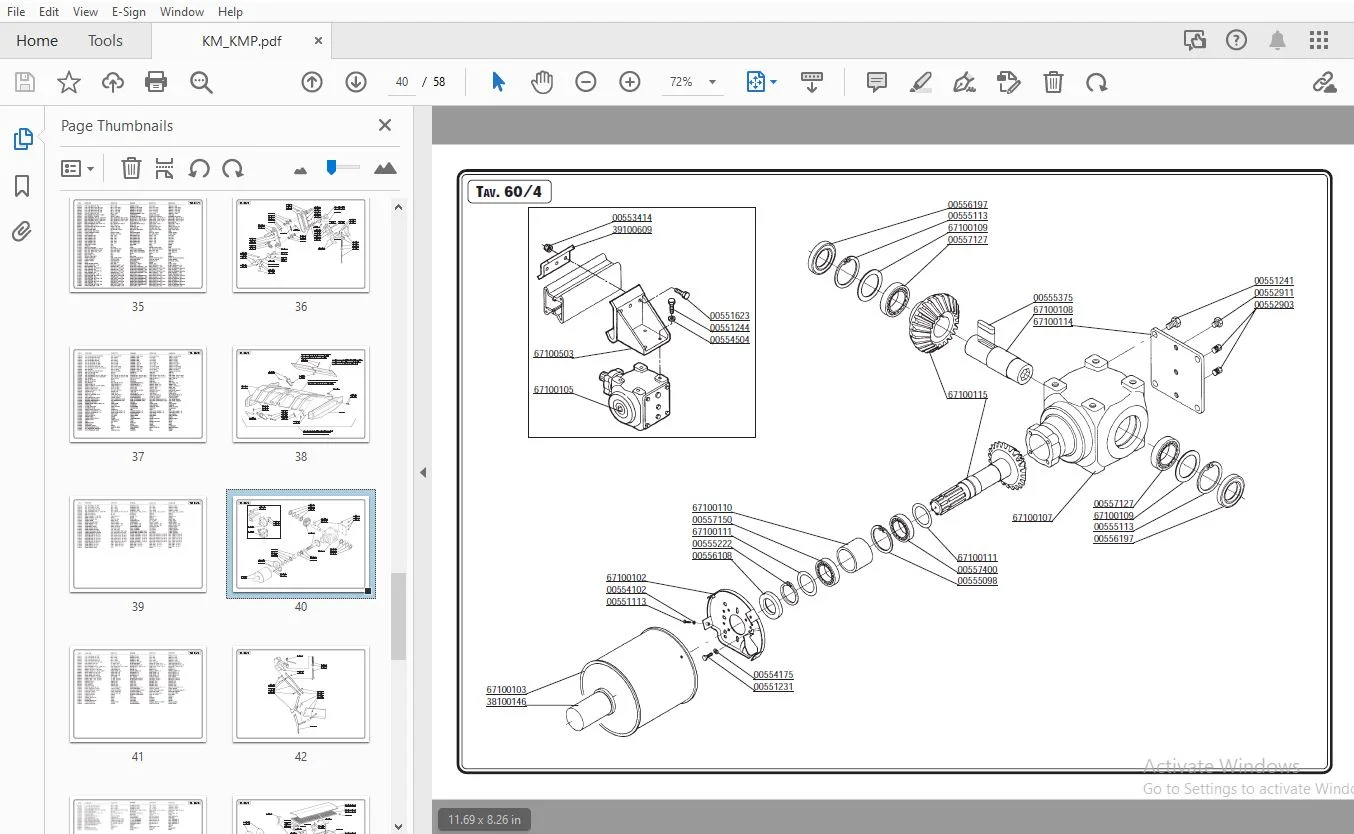
Task: Activate the Hand pan tool
Action: coord(542,82)
